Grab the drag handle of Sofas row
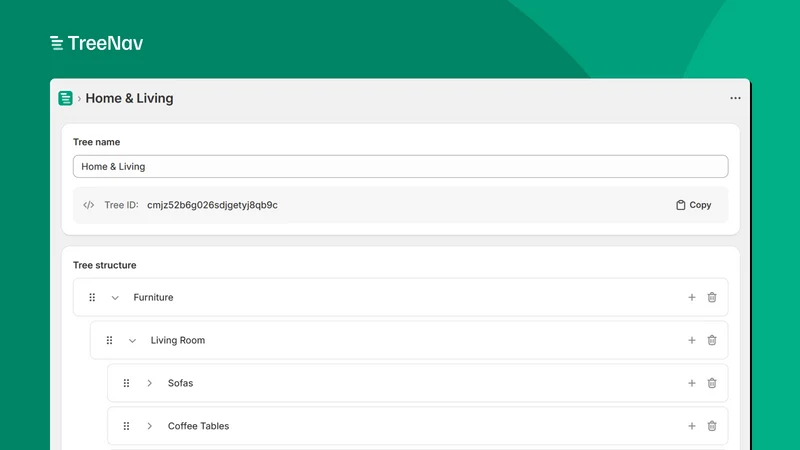Screen dimensions: 800x450 tap(127, 383)
